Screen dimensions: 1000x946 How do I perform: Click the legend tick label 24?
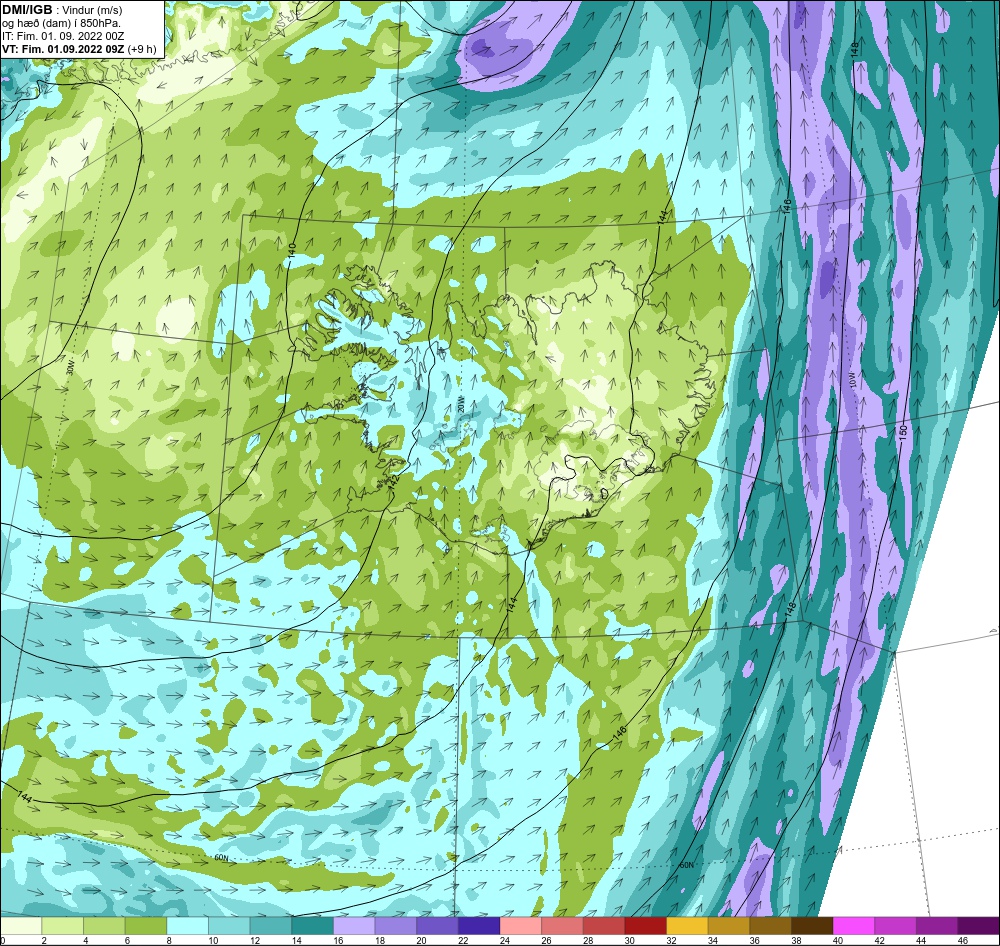click(x=504, y=940)
